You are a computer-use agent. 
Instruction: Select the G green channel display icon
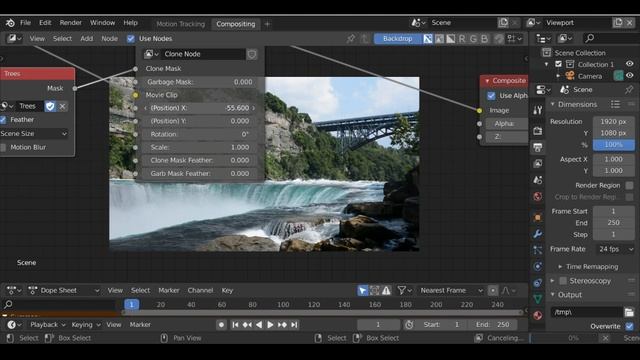473,38
